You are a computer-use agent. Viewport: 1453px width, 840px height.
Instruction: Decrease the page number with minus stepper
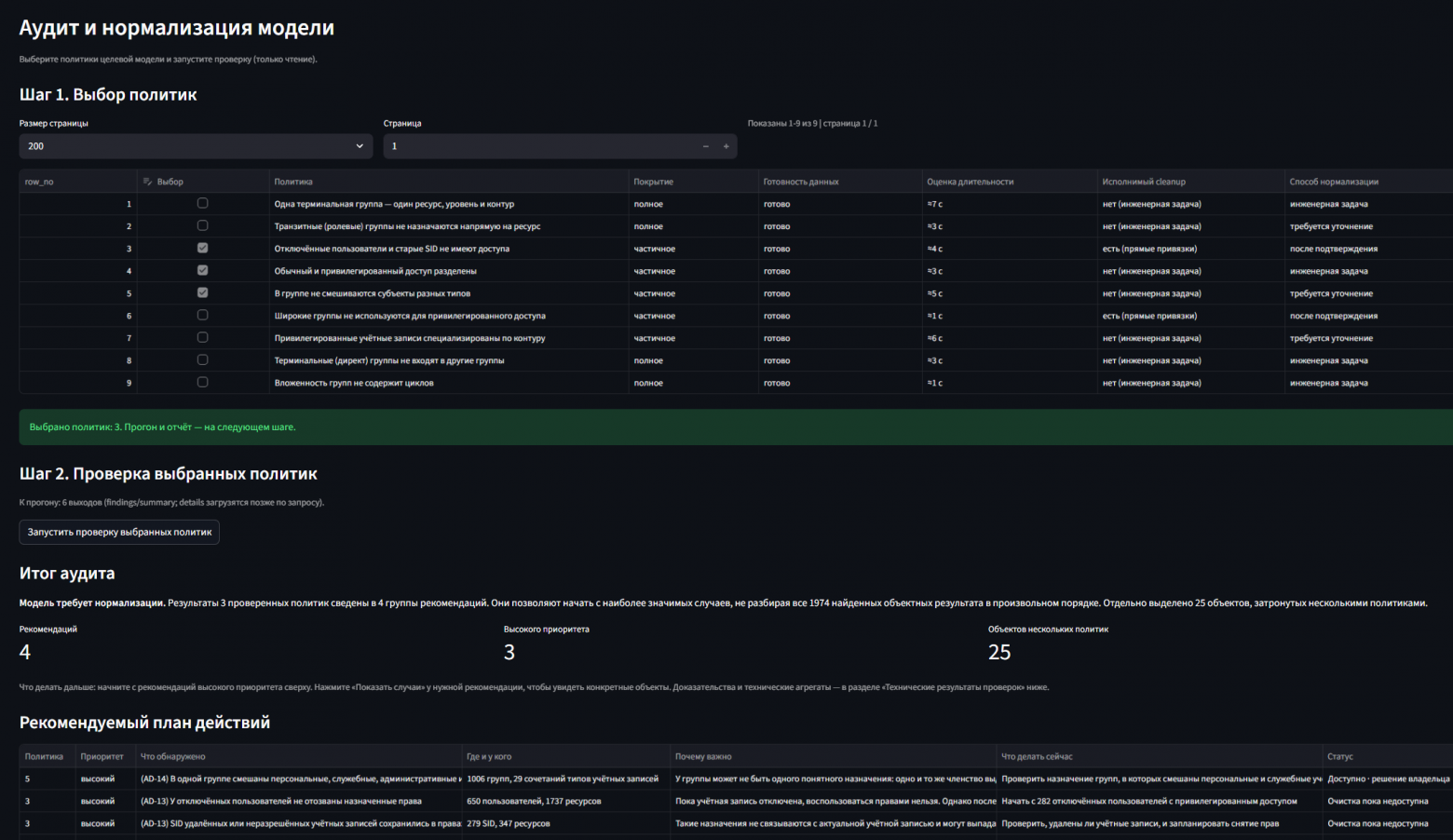pyautogui.click(x=705, y=146)
